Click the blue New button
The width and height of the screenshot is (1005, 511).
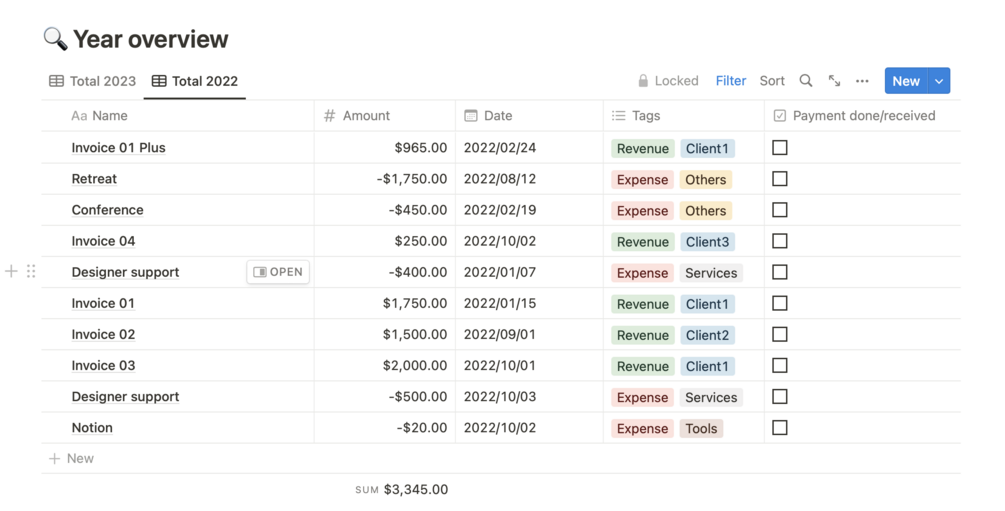tap(905, 81)
